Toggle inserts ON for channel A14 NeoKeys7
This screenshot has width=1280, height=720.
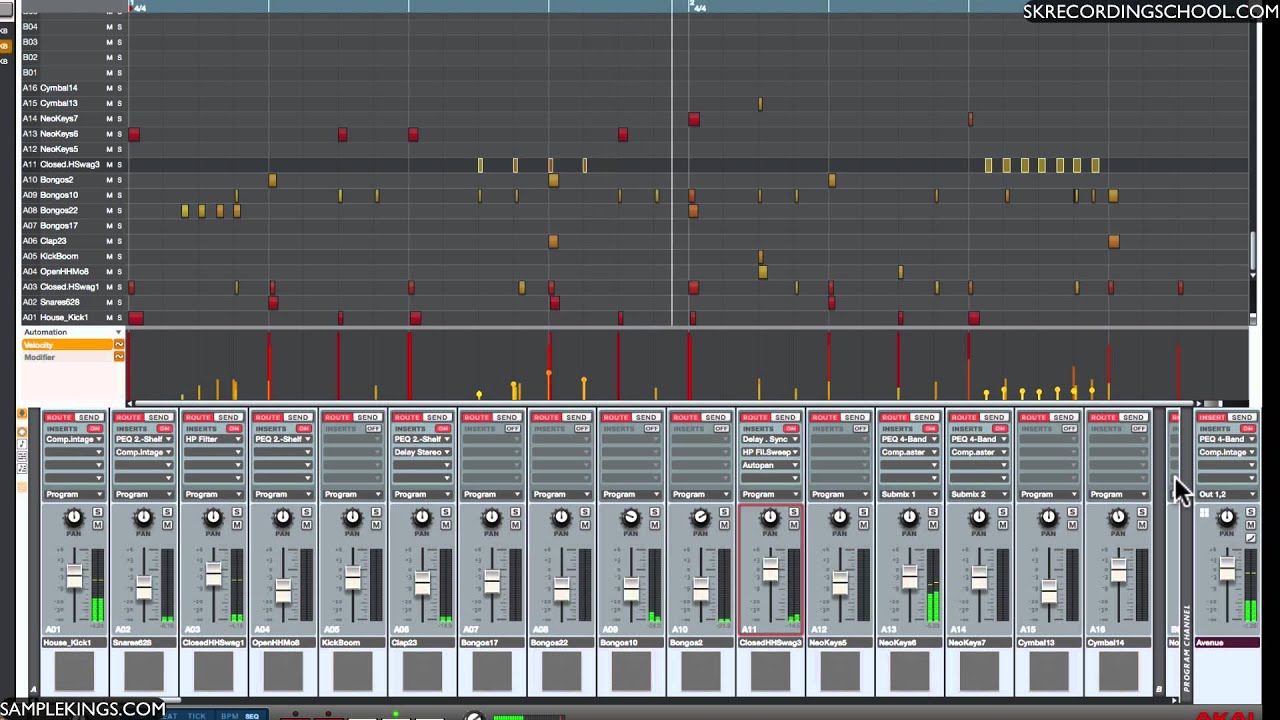pyautogui.click(x=999, y=428)
